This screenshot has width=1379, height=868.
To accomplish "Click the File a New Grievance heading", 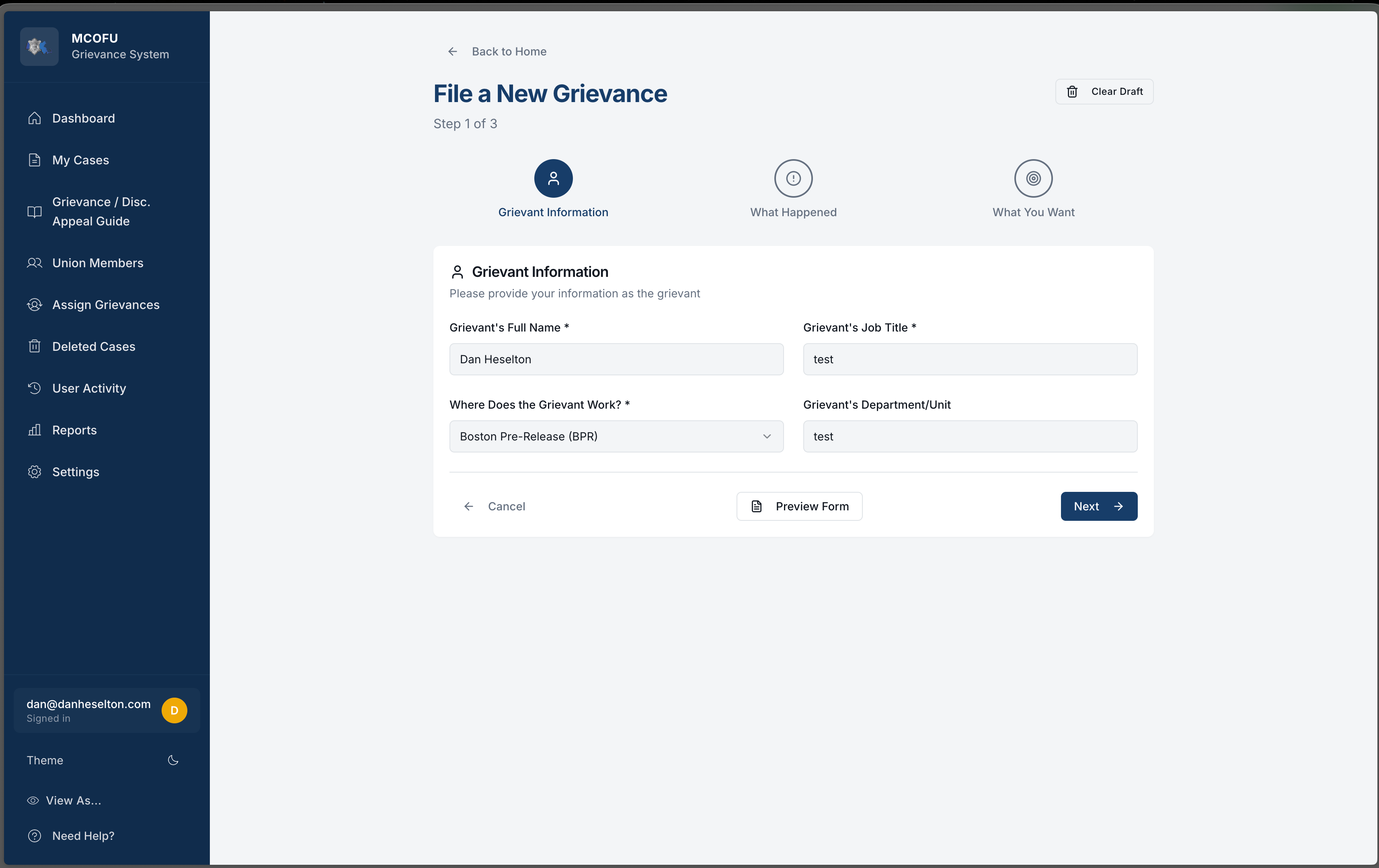I will click(x=550, y=94).
